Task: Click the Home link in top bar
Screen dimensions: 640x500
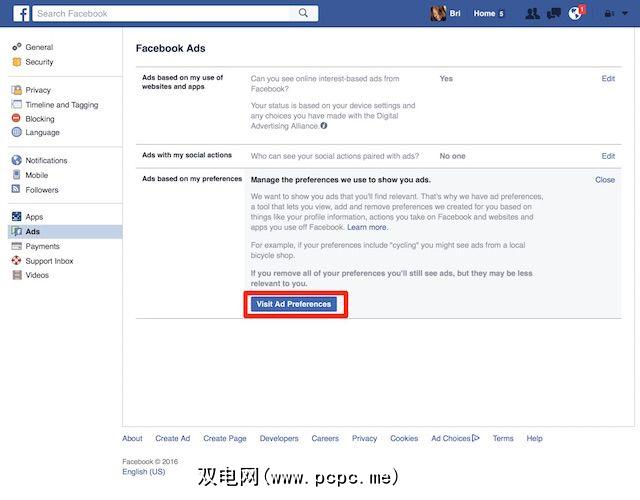Action: point(484,13)
